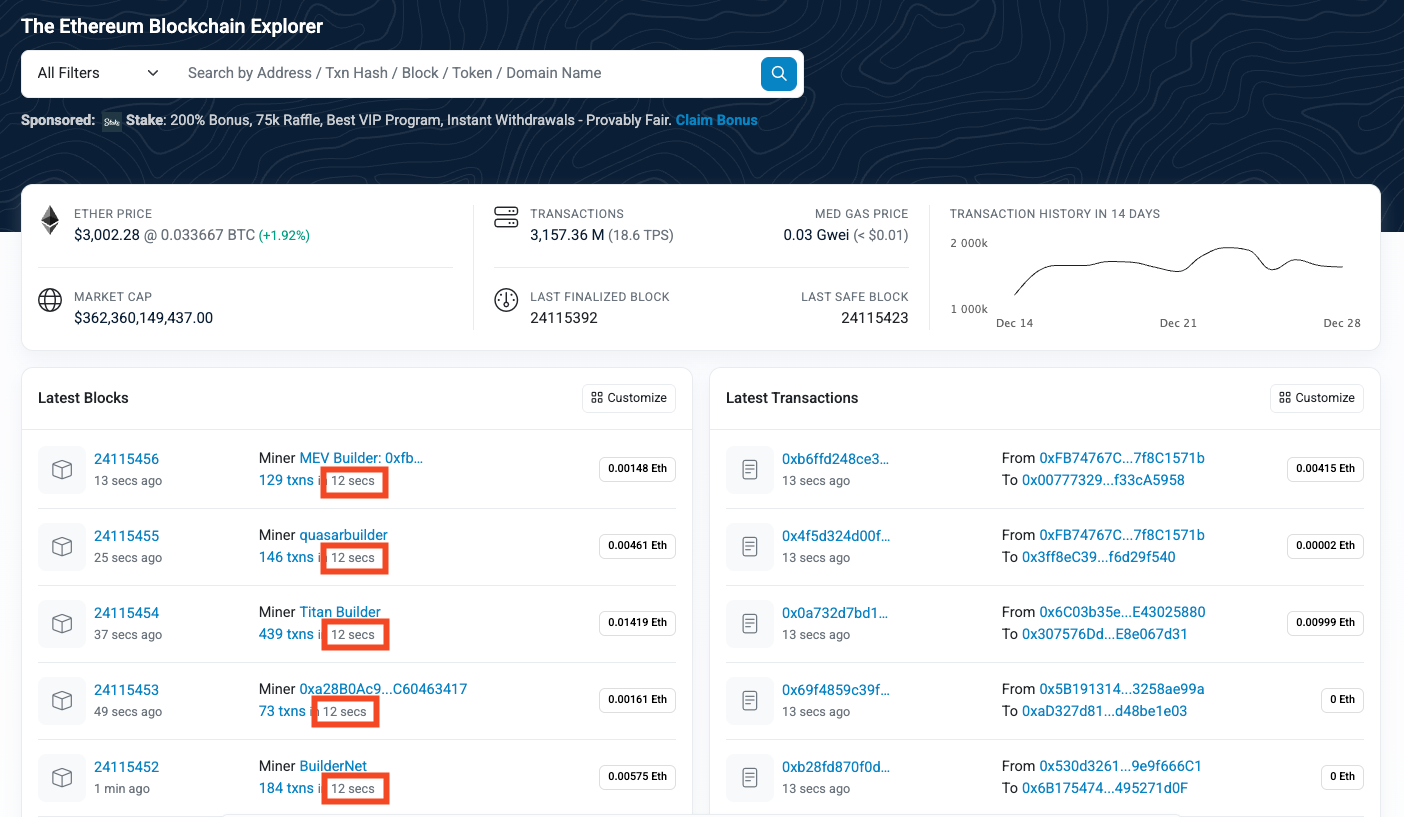This screenshot has height=817, width=1404.
Task: Click the cube icon for block 24115452
Action: [61, 778]
